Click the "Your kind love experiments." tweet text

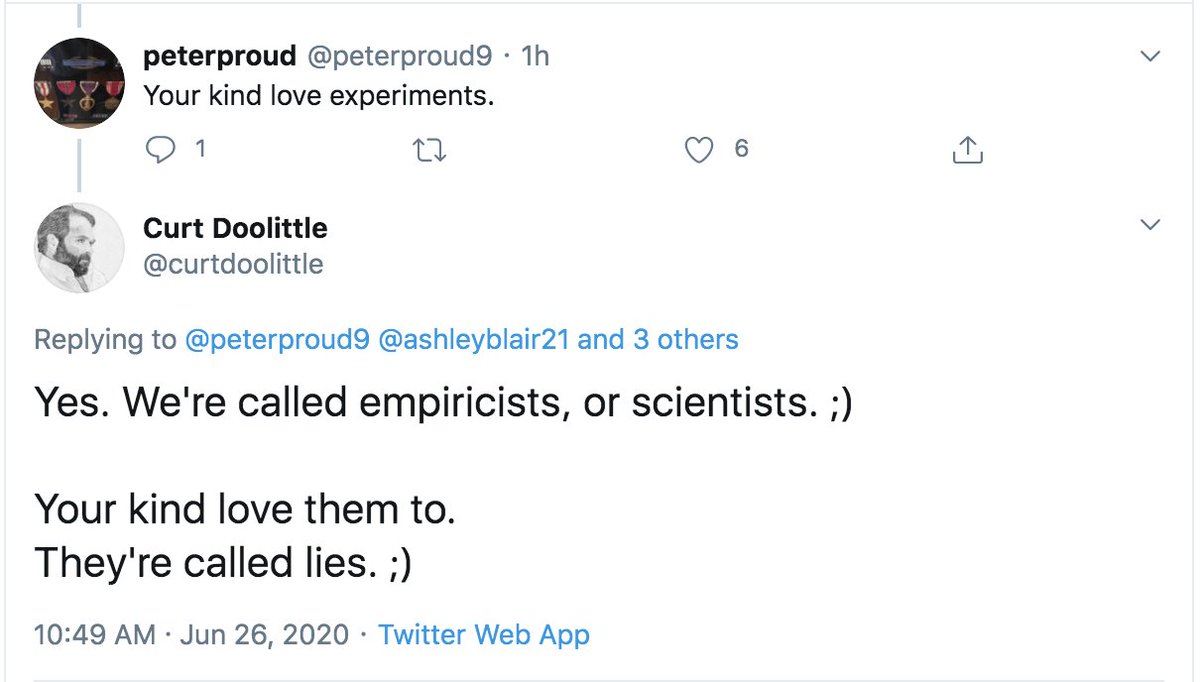tap(319, 96)
